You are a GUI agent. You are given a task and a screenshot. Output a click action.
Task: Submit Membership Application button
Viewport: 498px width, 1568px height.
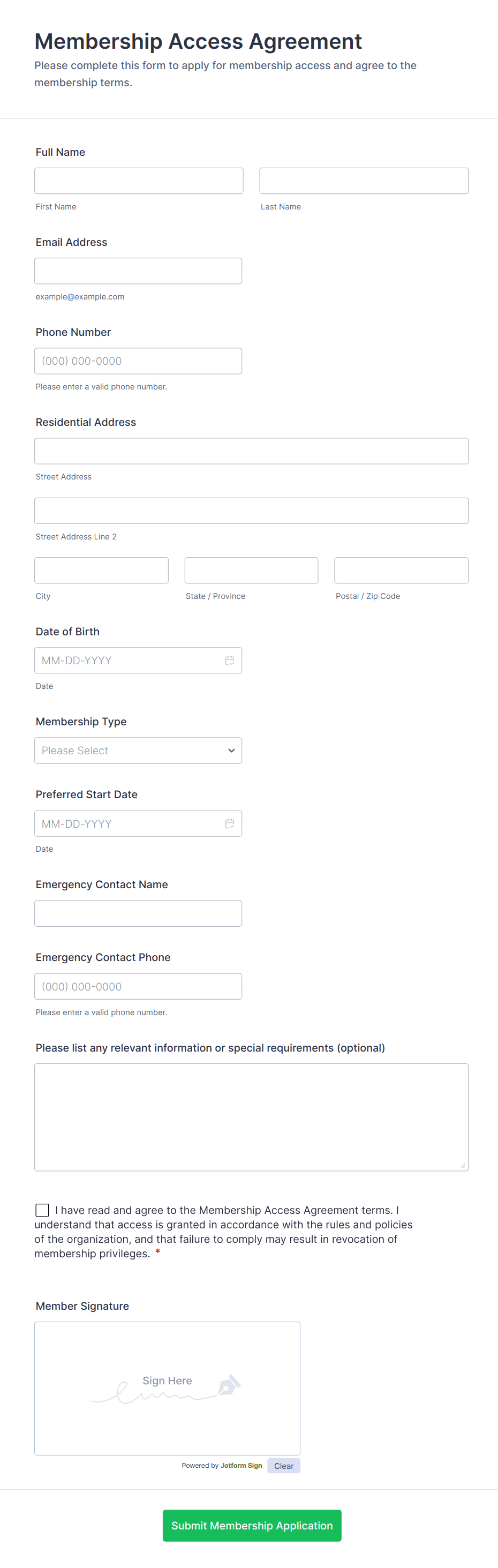(x=252, y=1525)
